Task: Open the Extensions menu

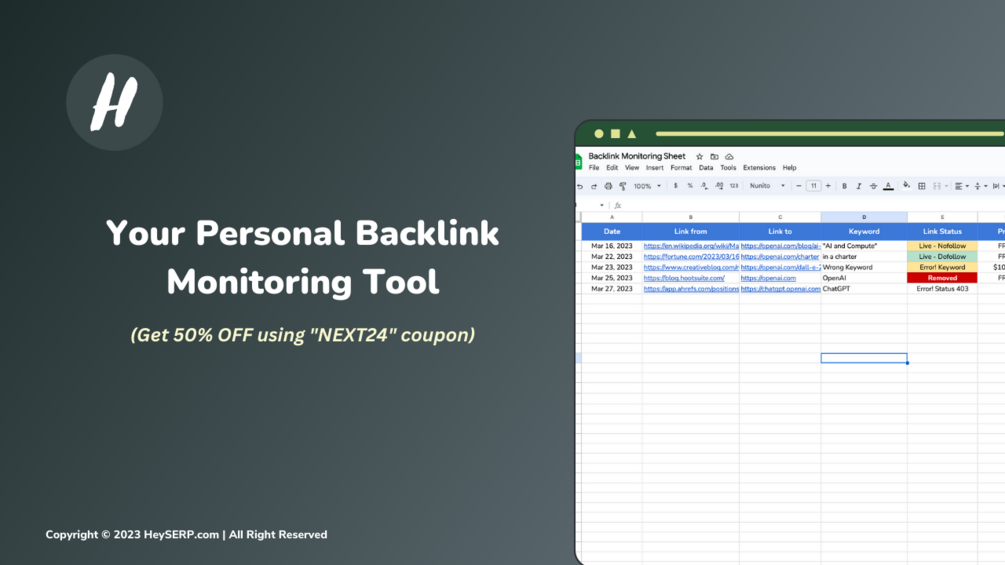Action: click(759, 168)
